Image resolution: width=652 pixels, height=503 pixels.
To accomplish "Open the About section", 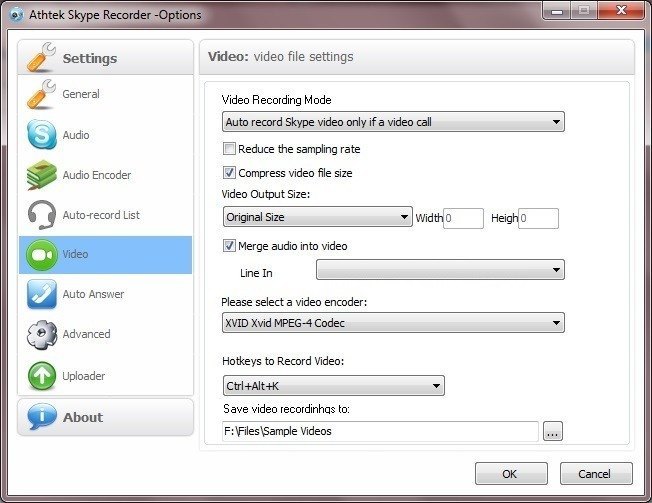I will pos(106,417).
